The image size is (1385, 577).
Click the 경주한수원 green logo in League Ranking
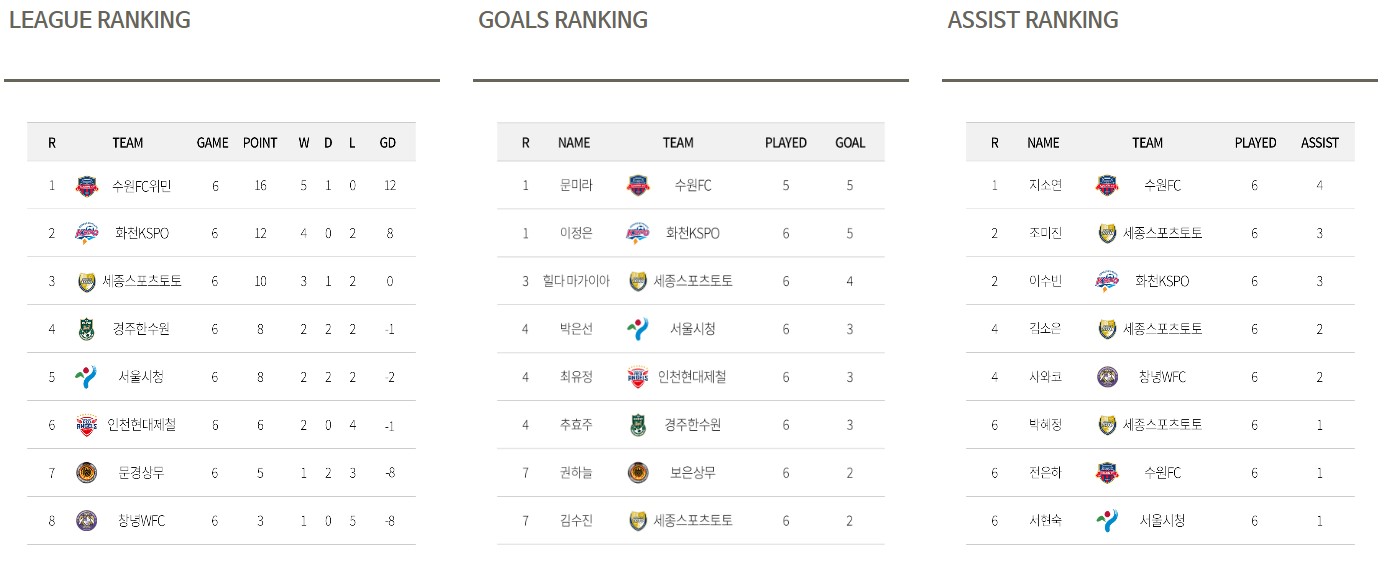tap(87, 329)
